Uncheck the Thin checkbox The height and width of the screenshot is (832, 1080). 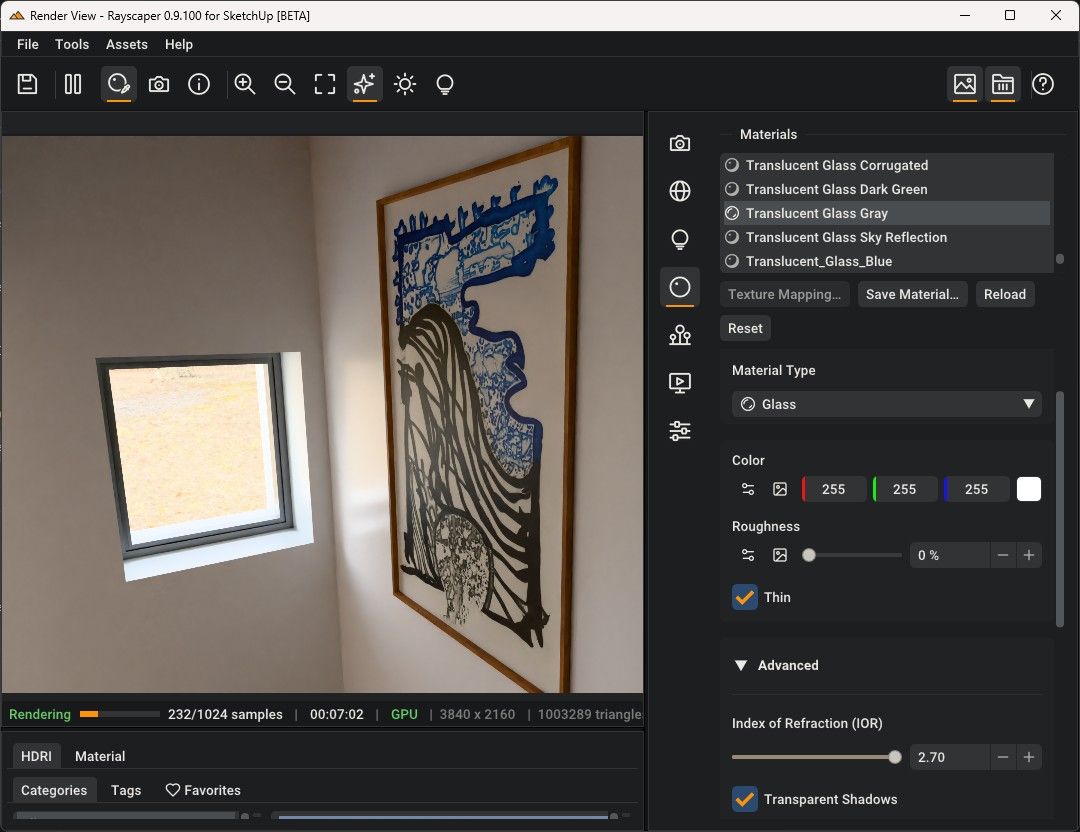tap(745, 597)
